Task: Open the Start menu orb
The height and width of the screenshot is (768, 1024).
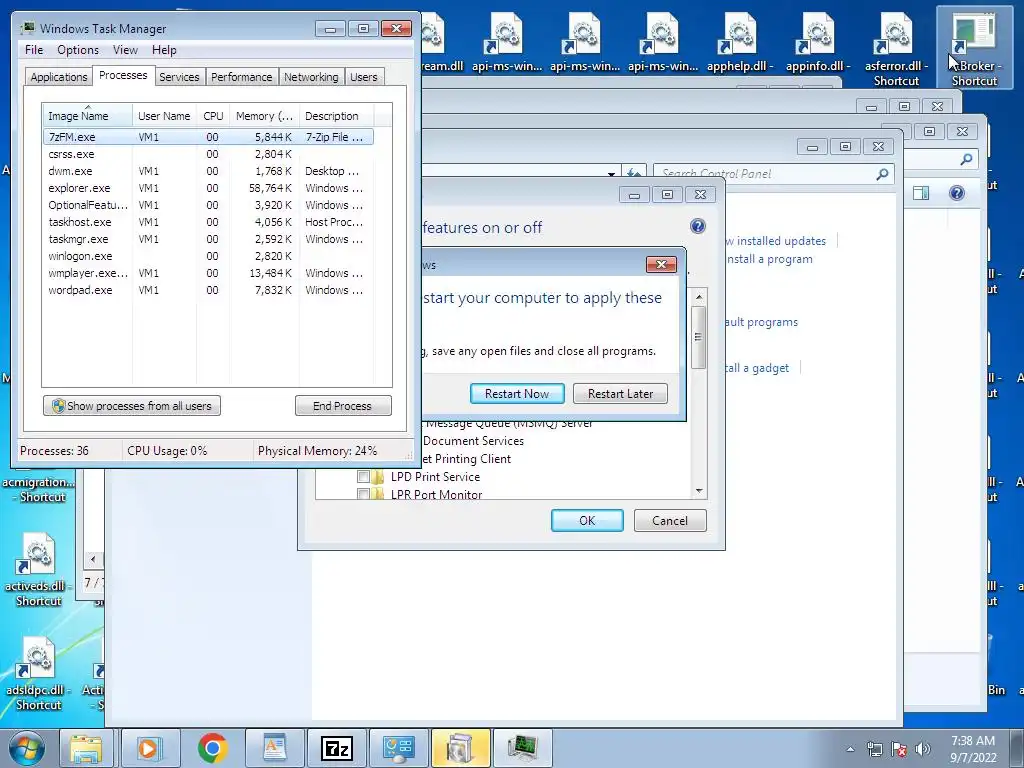Action: pos(26,748)
